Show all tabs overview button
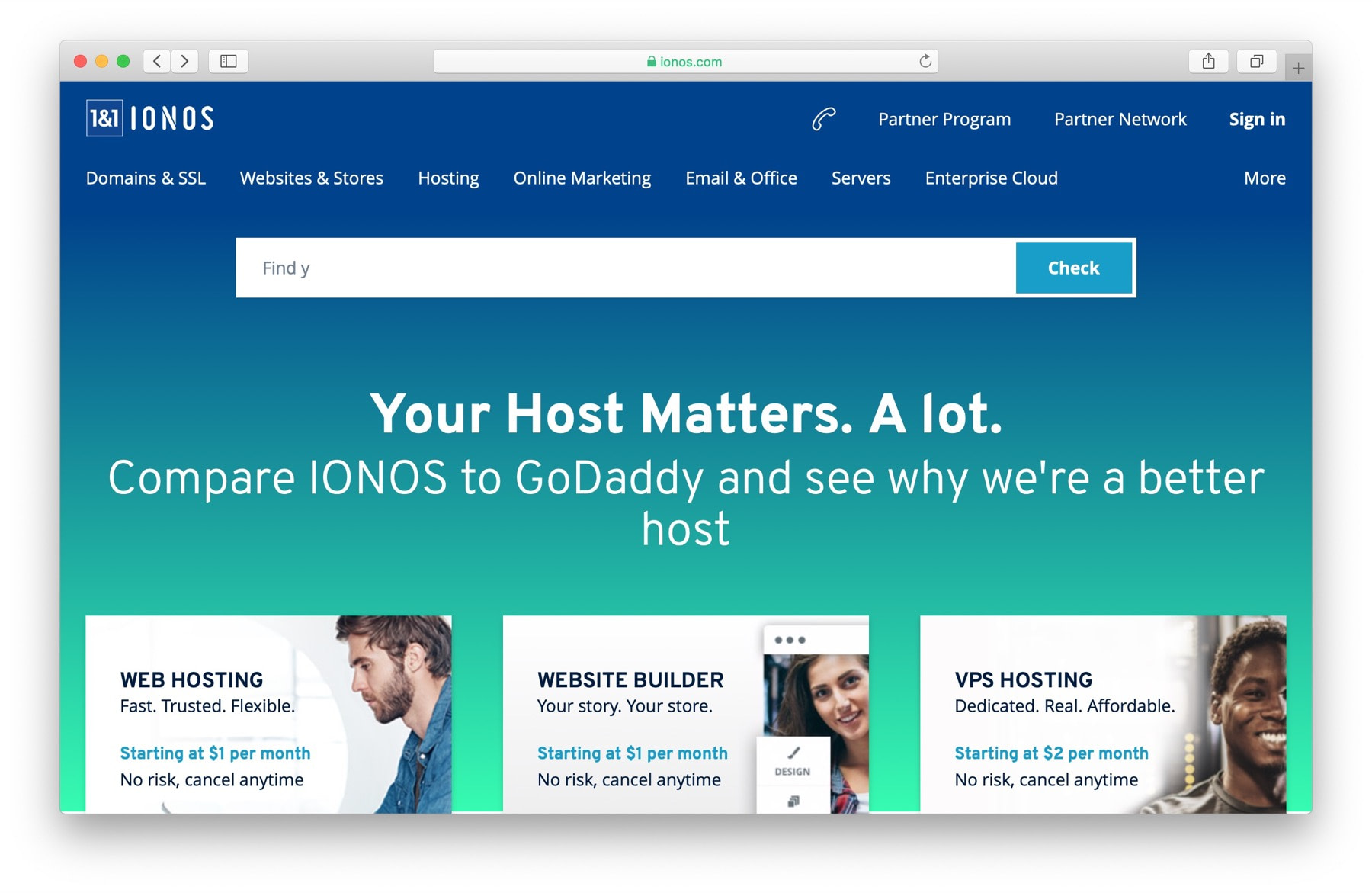1372x893 pixels. [x=1256, y=61]
